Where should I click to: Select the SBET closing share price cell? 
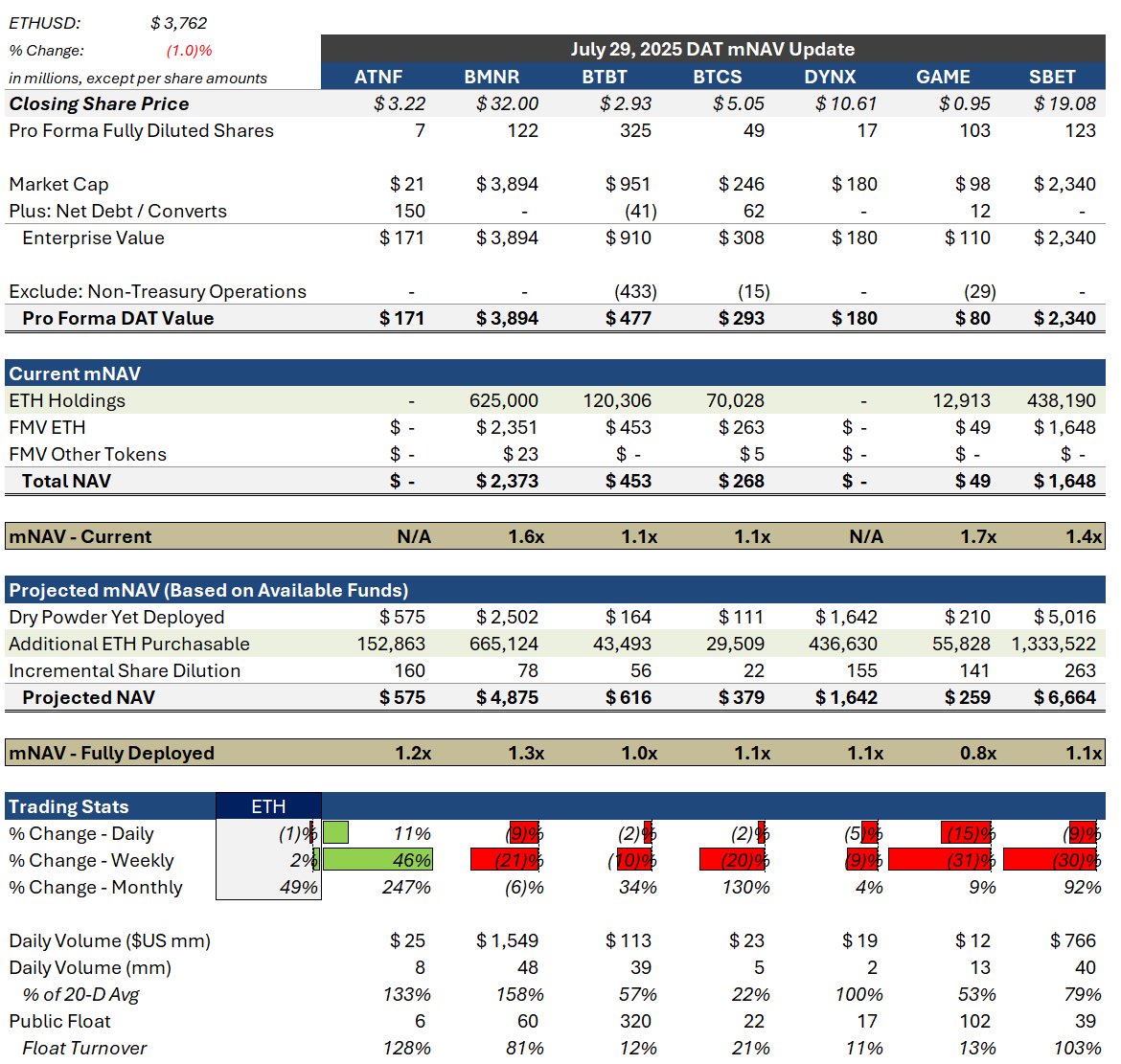click(x=1064, y=103)
